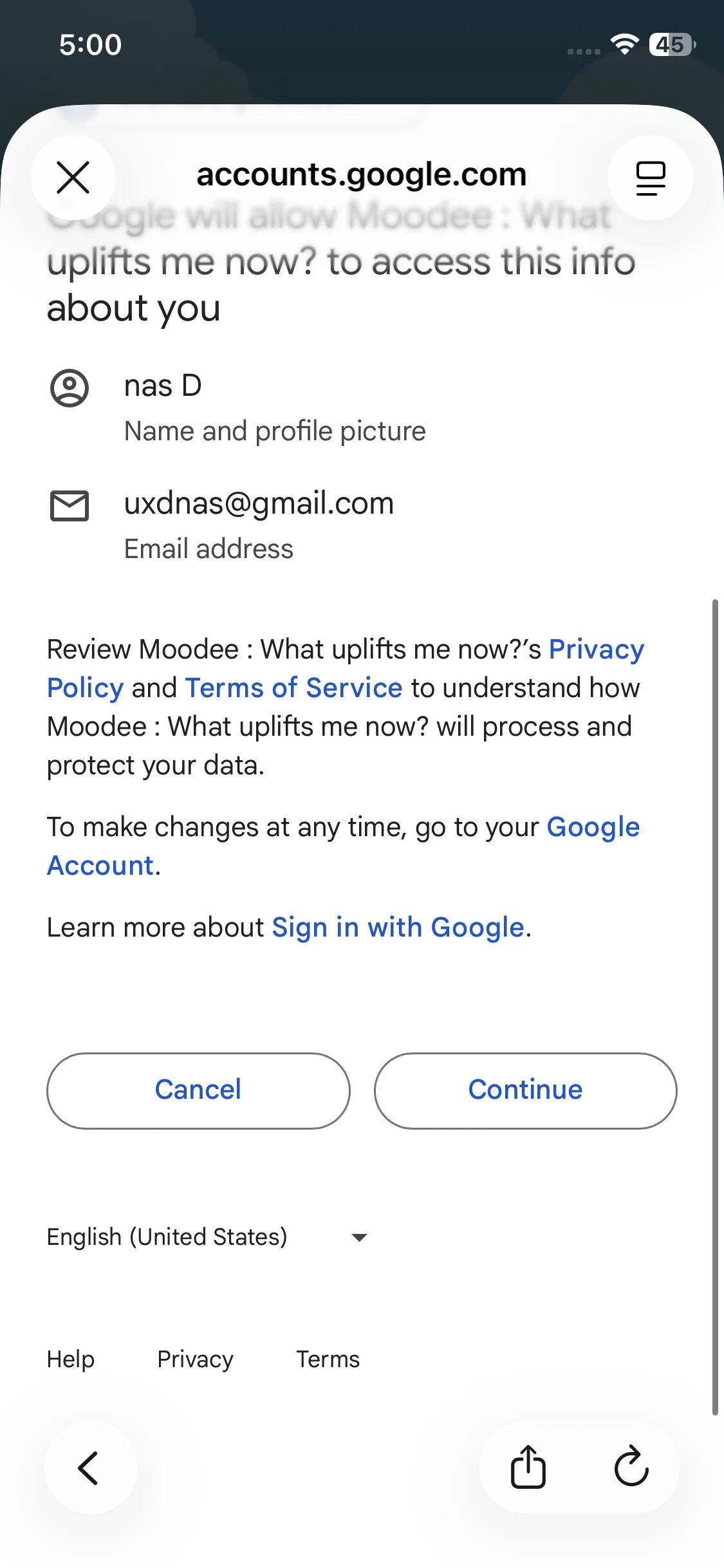Tap the email envelope icon
The height and width of the screenshot is (1568, 724).
pos(70,505)
